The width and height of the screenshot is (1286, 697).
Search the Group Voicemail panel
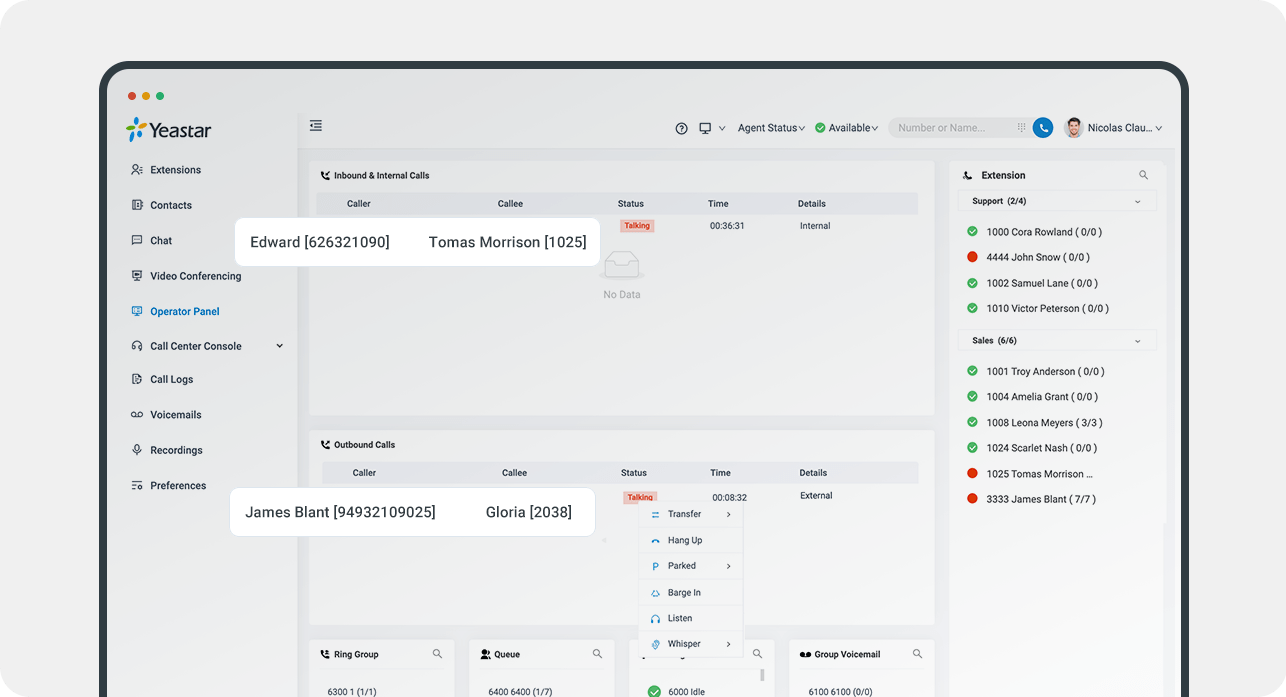pos(917,654)
